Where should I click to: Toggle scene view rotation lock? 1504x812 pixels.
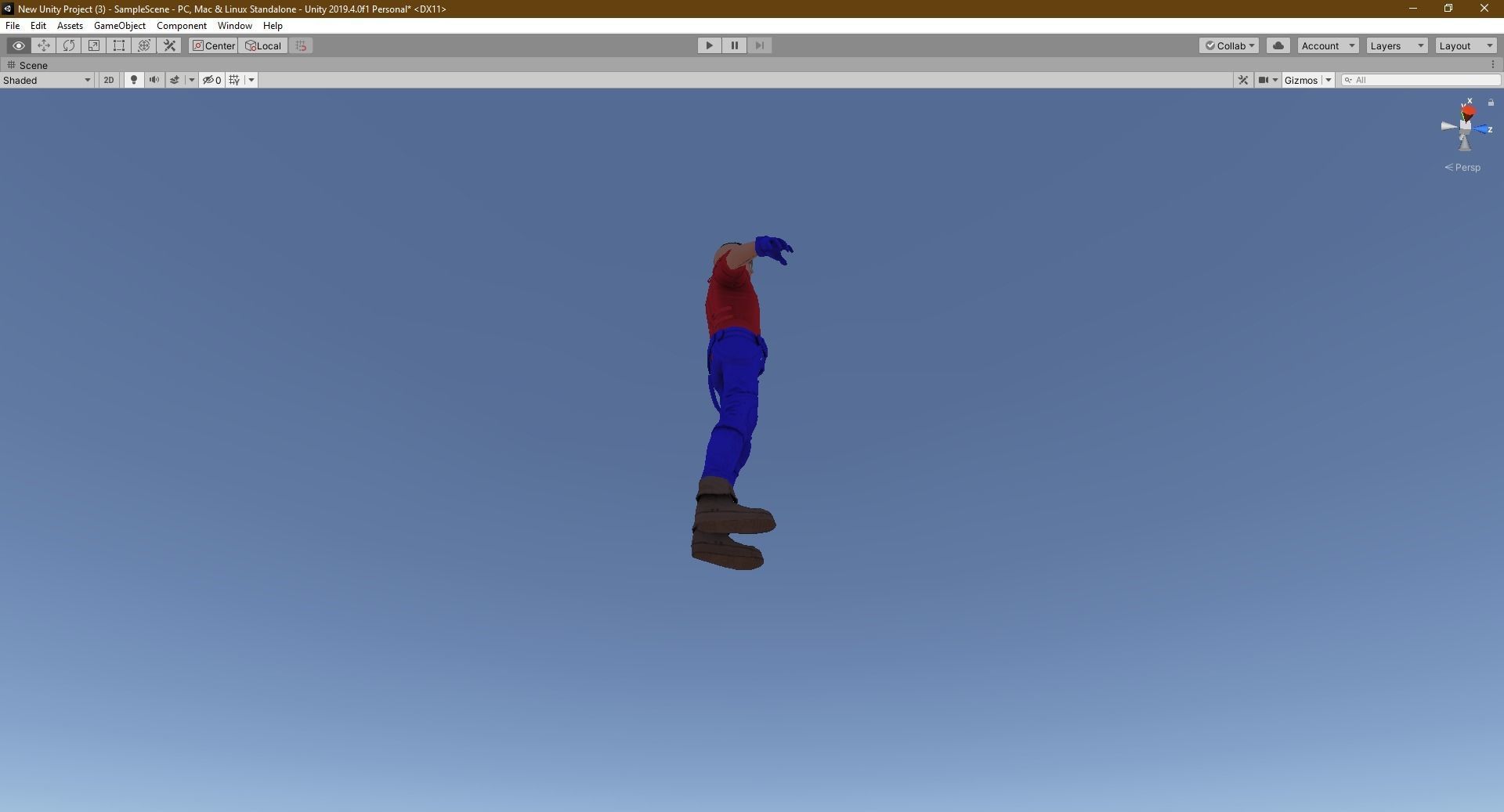click(x=1491, y=103)
